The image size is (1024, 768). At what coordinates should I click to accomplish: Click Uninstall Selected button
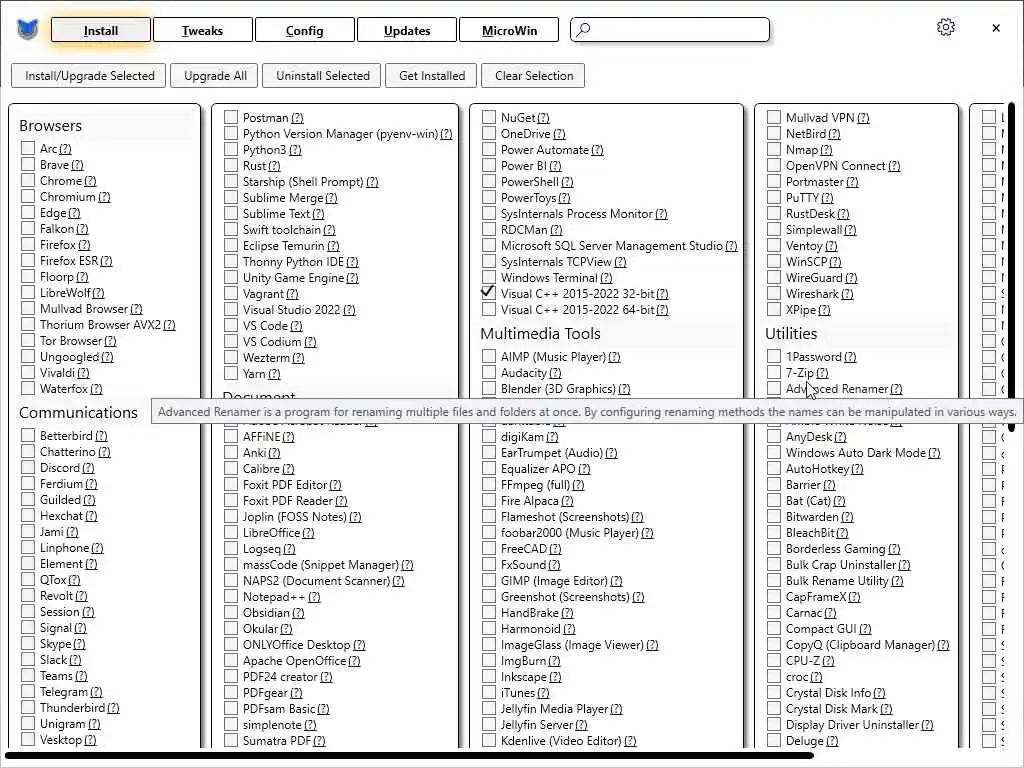323,76
